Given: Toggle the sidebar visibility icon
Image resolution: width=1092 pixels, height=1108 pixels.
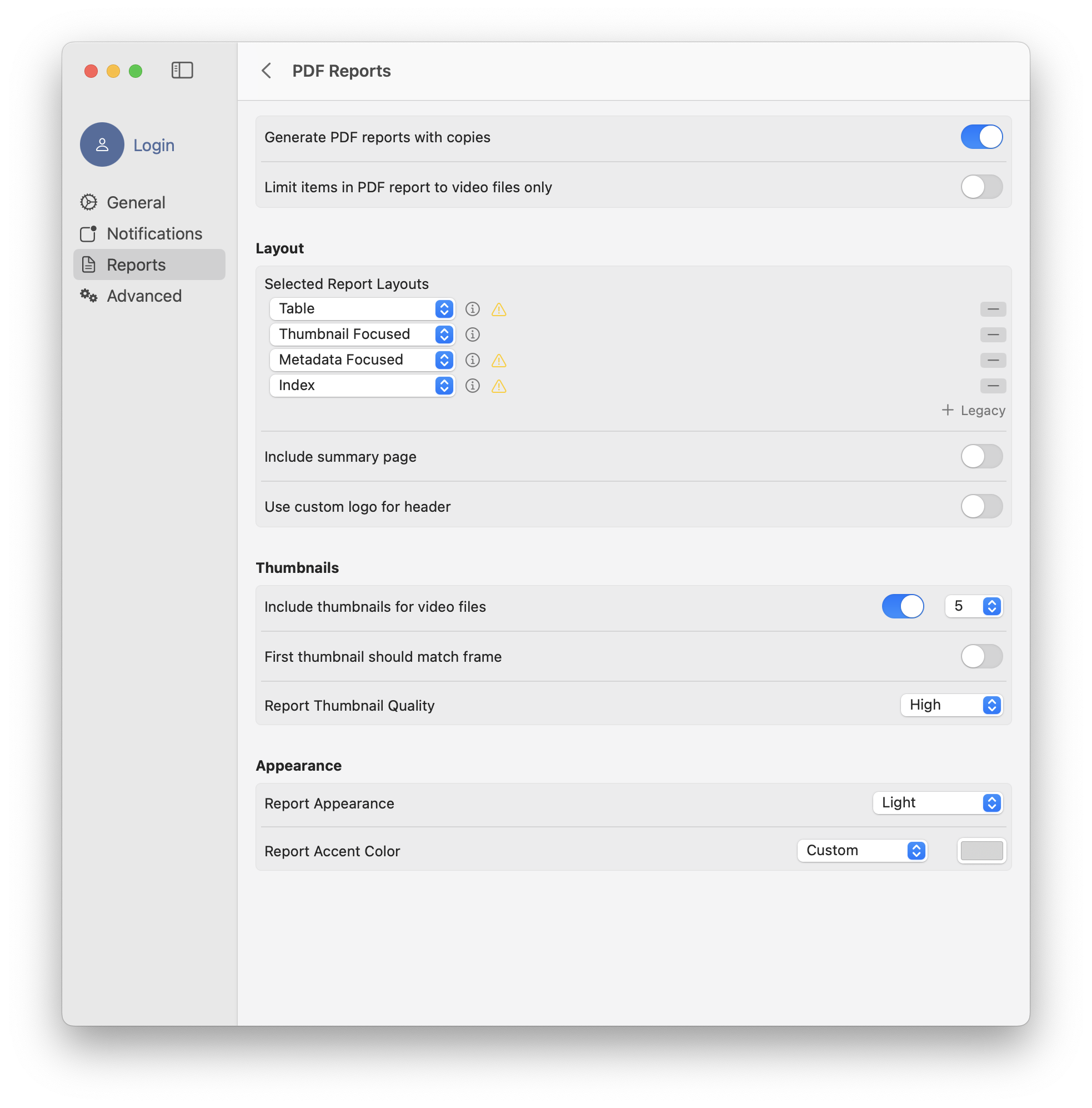Looking at the screenshot, I should tap(182, 71).
